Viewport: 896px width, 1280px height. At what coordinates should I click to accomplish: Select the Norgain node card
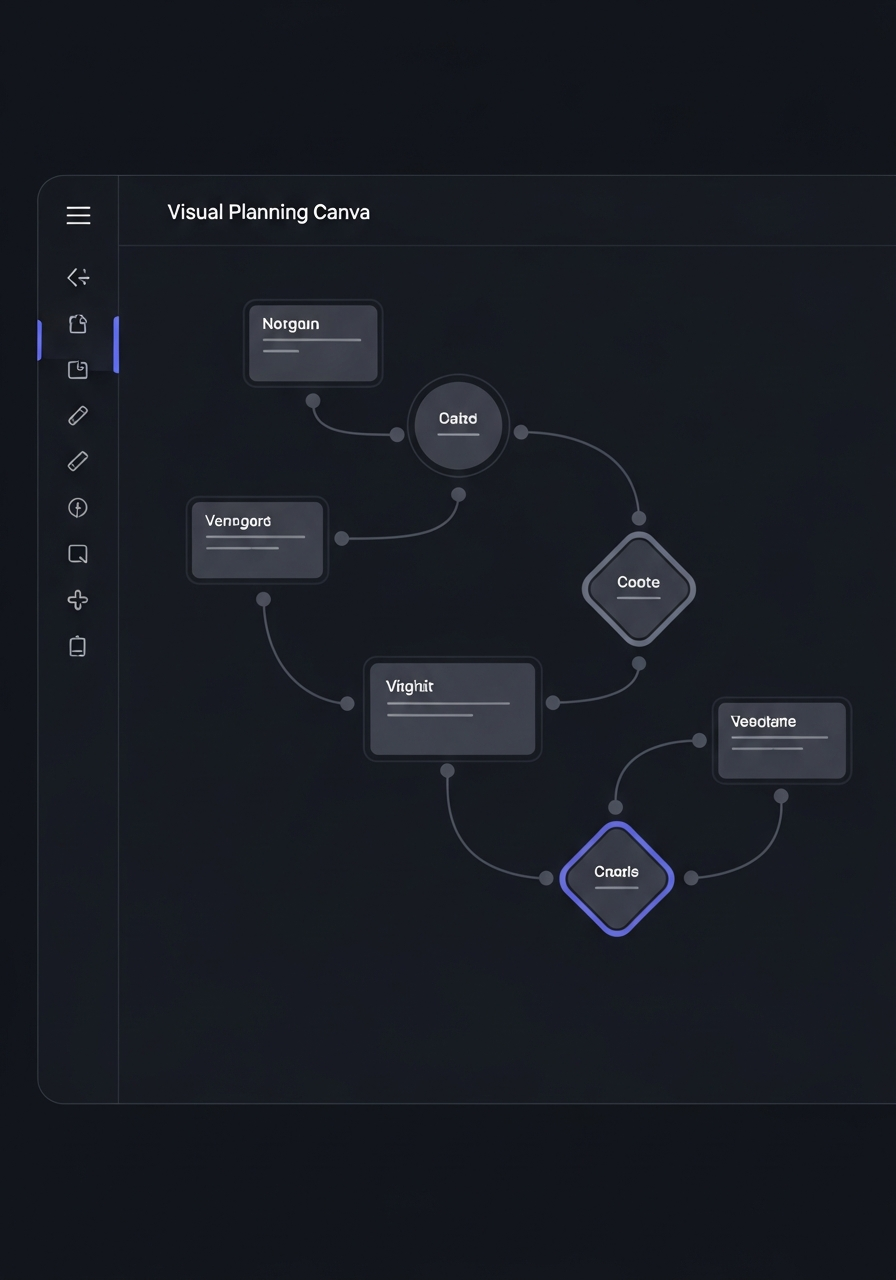[313, 343]
